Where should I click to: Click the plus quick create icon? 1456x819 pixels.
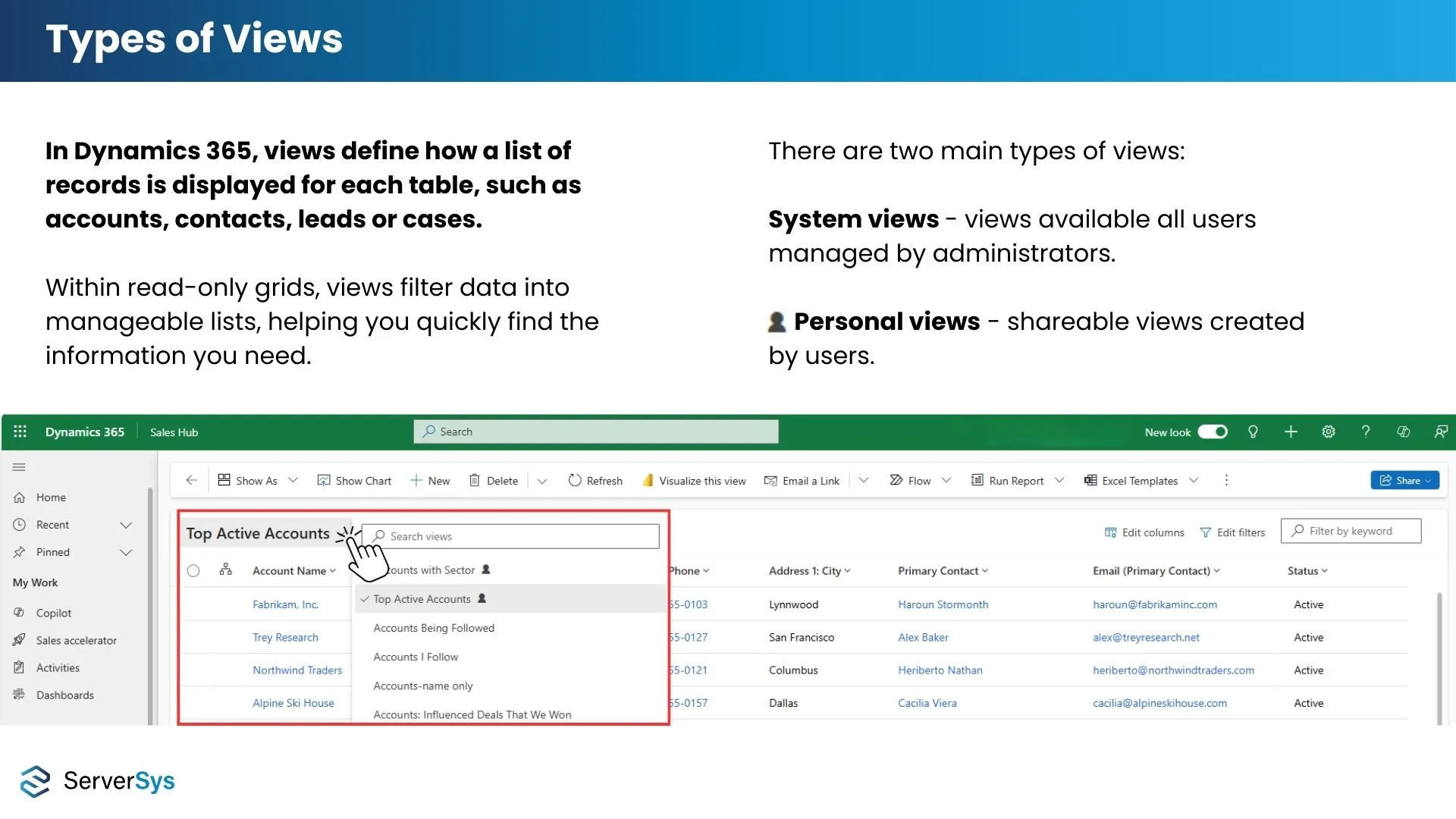click(1291, 431)
